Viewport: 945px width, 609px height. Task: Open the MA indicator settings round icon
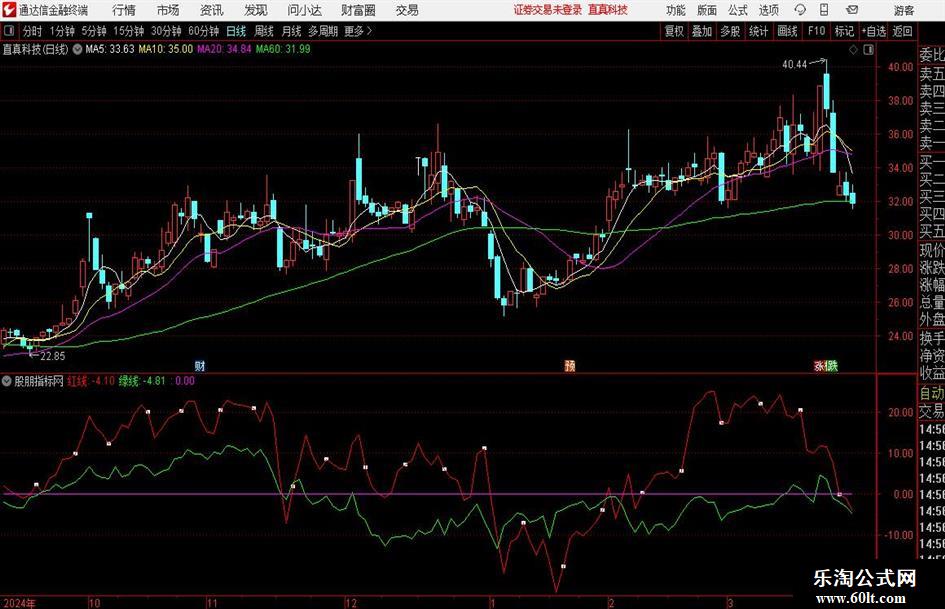pos(77,49)
